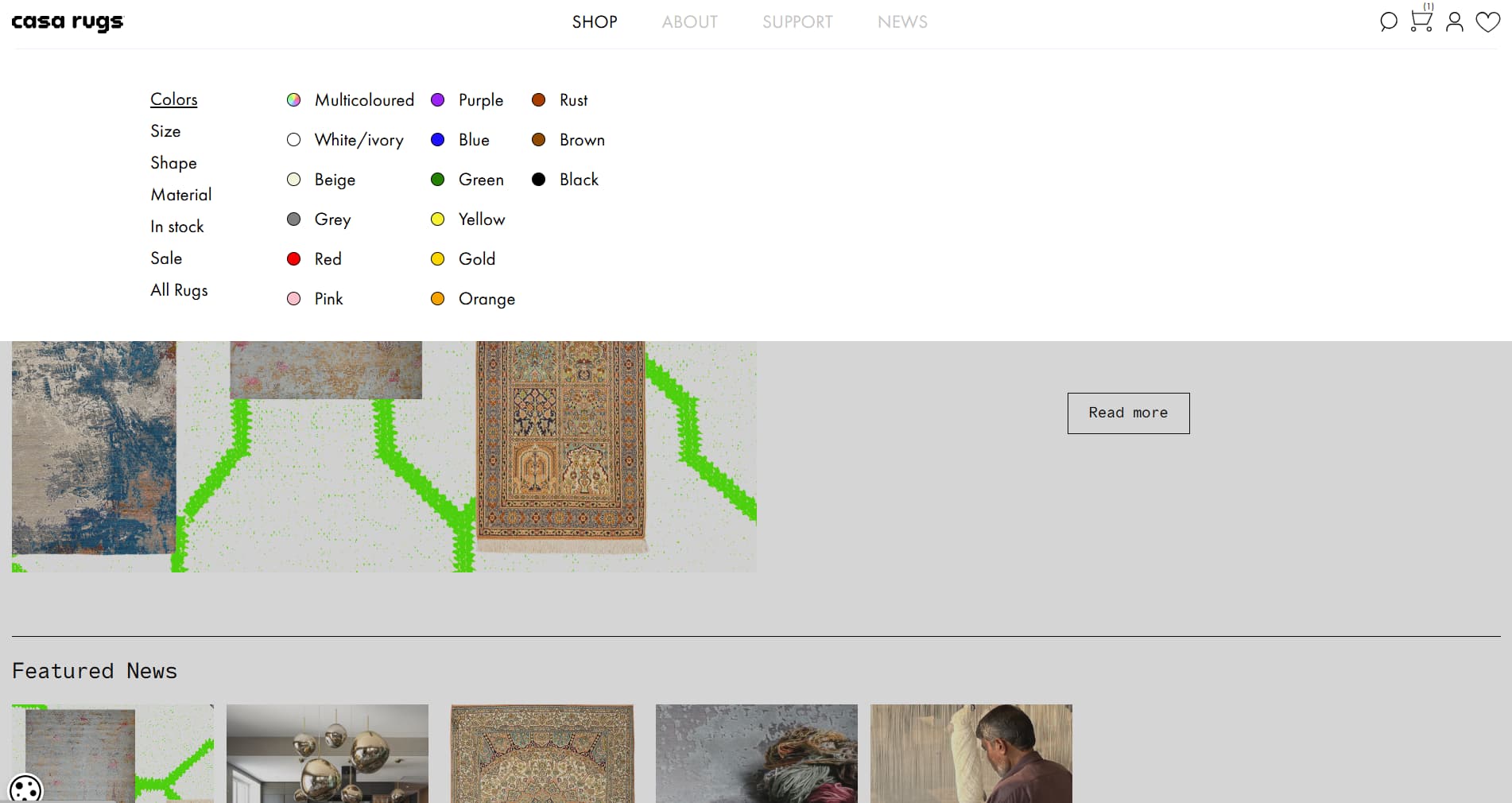This screenshot has height=803, width=1512.
Task: Open cookie settings icon
Action: pos(25,789)
